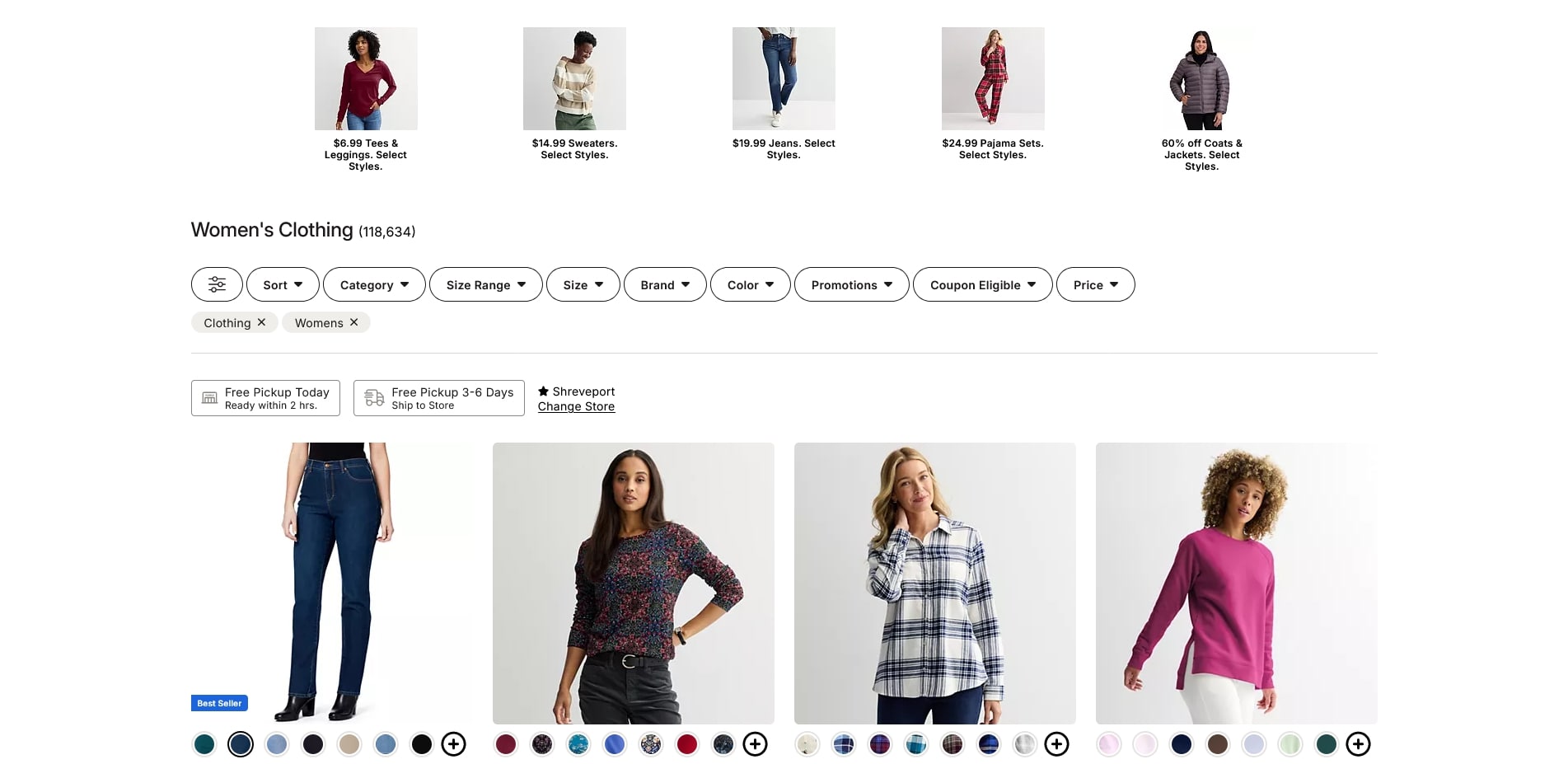Image resolution: width=1568 pixels, height=764 pixels.
Task: Open the $19.99 Jeans promotion
Action: (784, 94)
